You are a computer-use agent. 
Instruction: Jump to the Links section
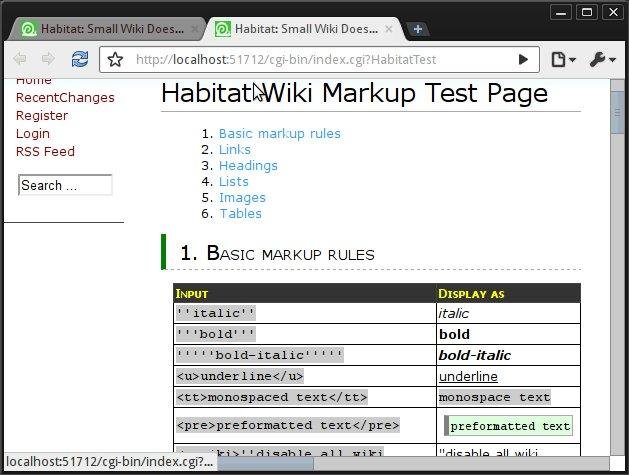(235, 150)
